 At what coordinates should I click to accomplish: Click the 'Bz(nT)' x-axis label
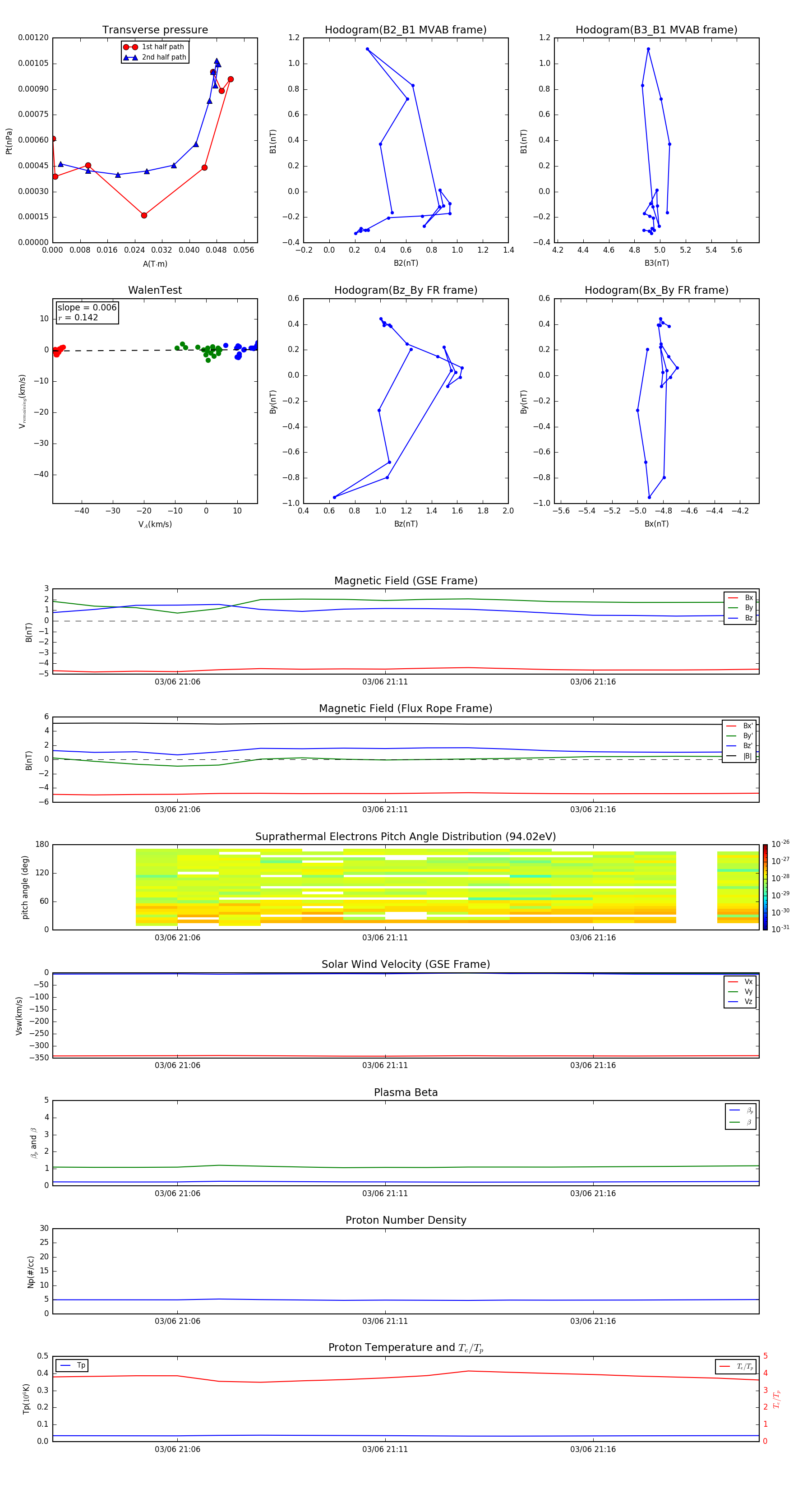point(406,524)
